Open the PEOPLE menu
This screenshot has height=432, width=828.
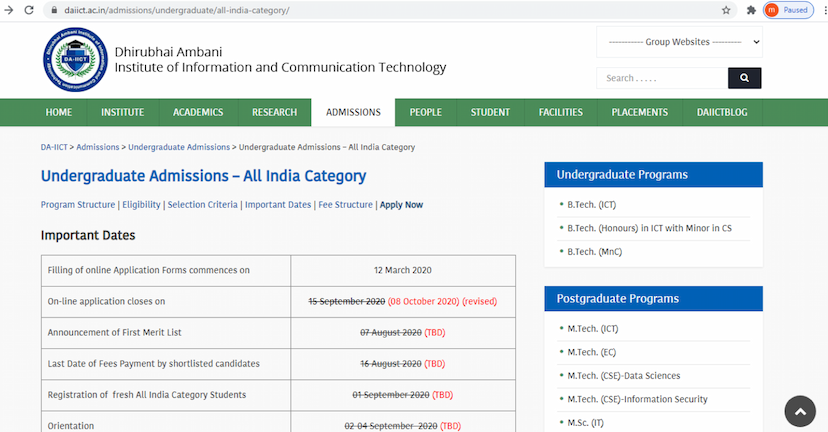426,112
